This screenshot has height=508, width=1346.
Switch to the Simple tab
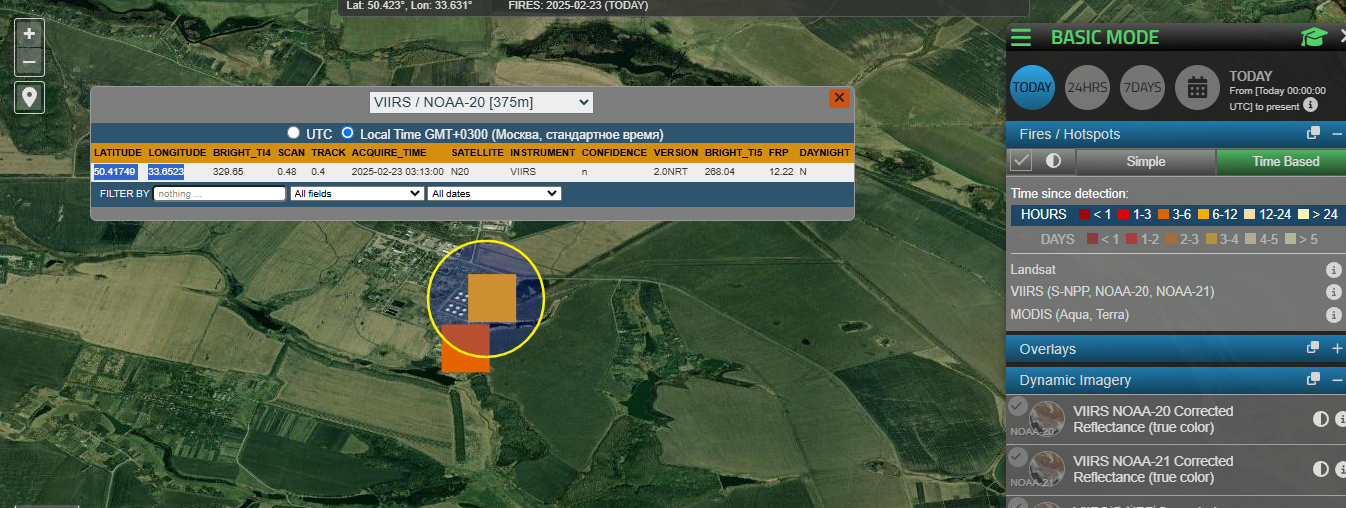point(1145,161)
